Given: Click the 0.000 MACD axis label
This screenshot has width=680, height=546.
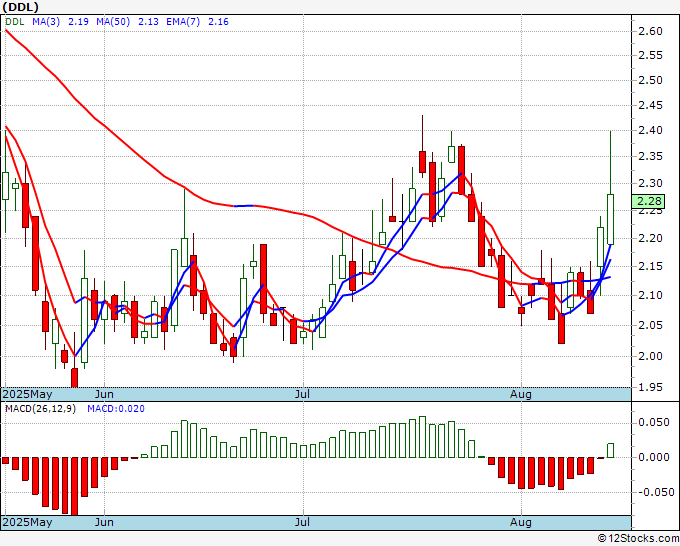Looking at the screenshot, I should [x=654, y=457].
